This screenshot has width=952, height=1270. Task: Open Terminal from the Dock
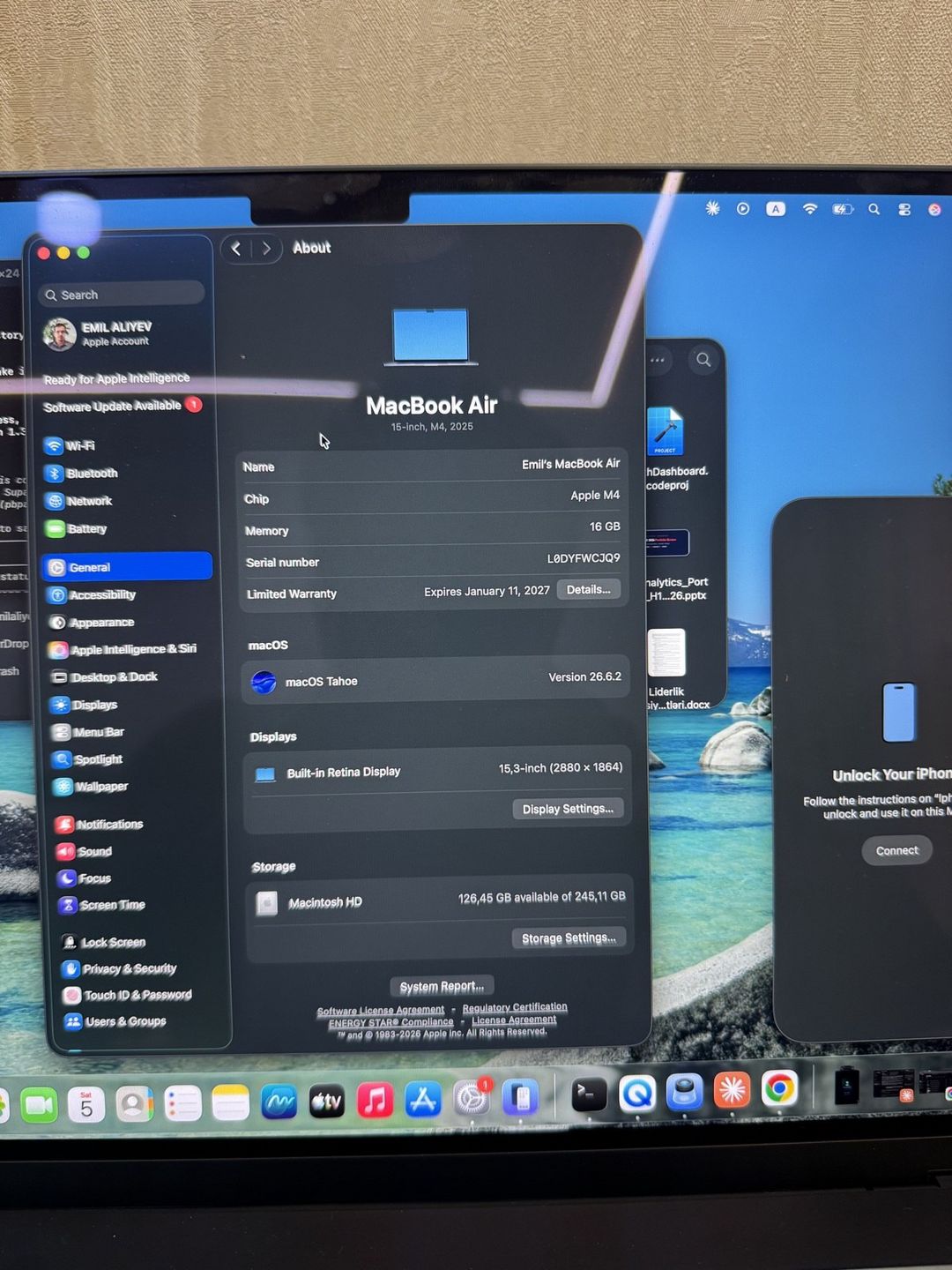(589, 1095)
